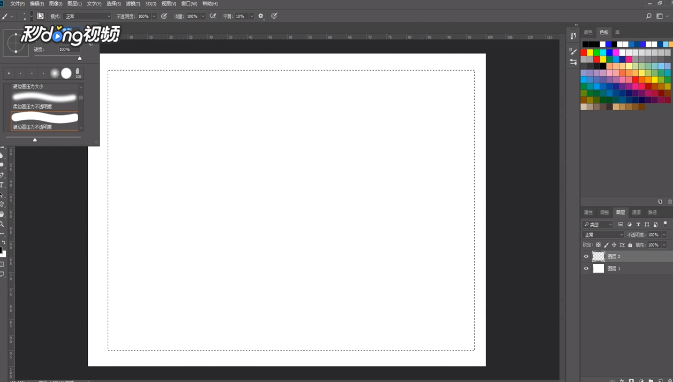This screenshot has height=382, width=673.
Task: Toggle the brush settings panel button in options bar
Action: 40,16
